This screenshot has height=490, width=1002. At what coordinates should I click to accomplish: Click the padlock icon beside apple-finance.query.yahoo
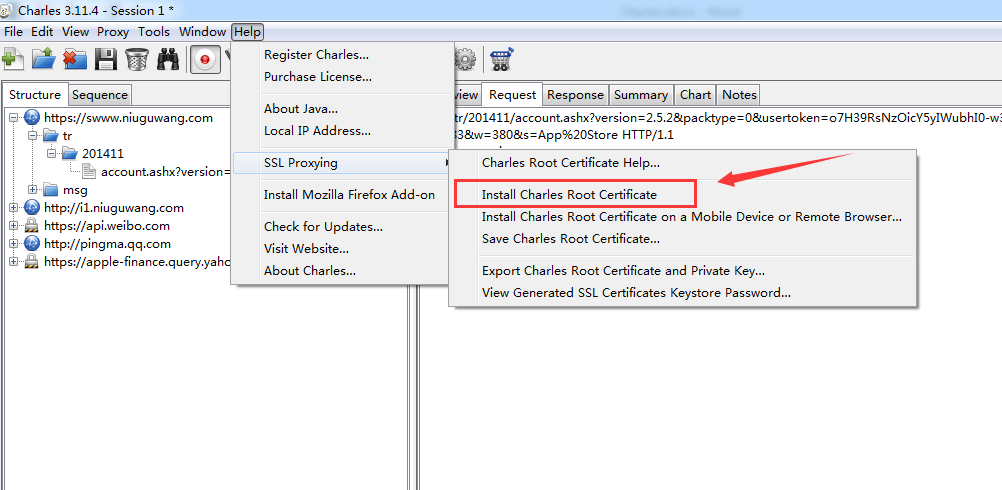(x=31, y=261)
